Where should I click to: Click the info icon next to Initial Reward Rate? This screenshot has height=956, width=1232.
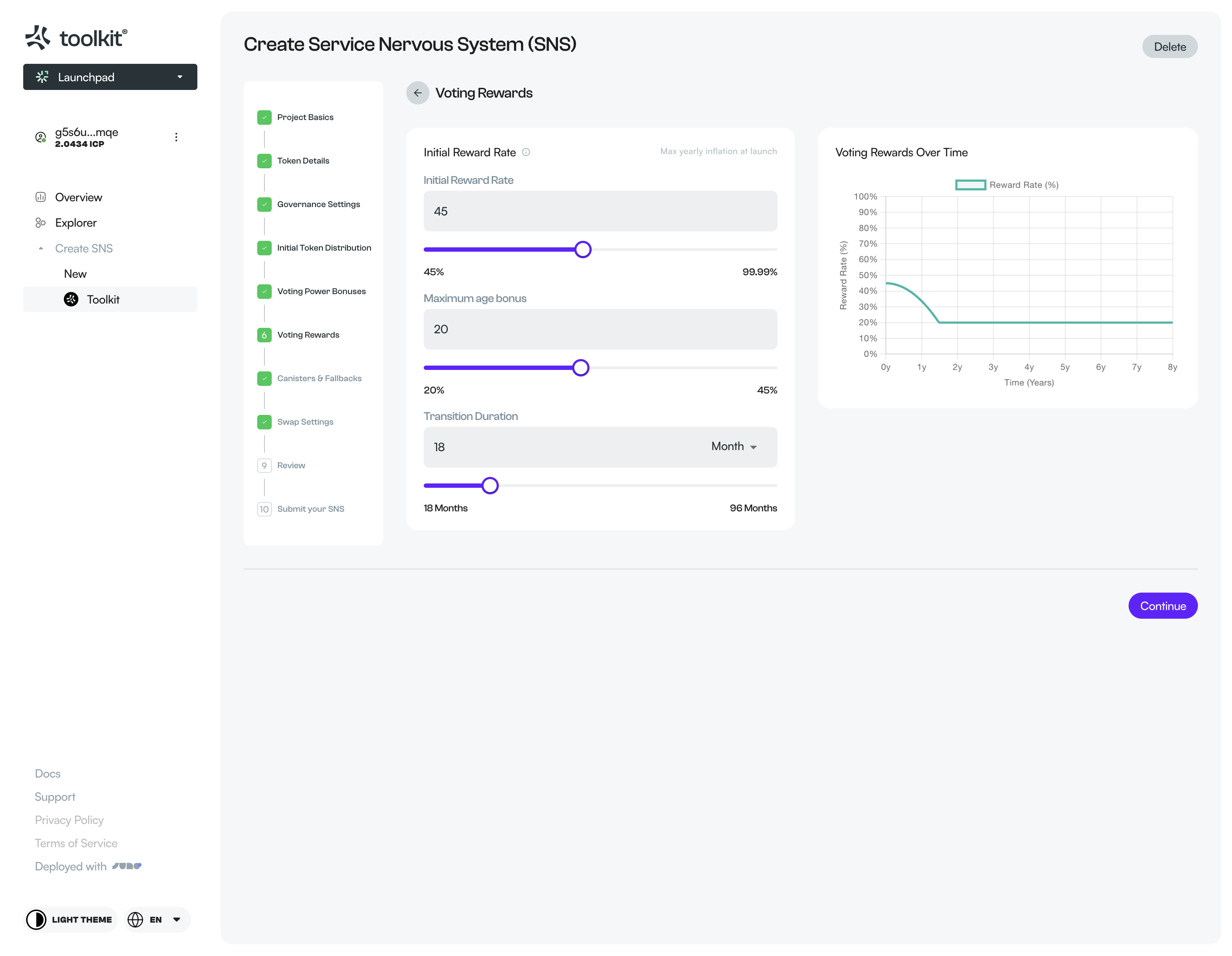tap(526, 152)
